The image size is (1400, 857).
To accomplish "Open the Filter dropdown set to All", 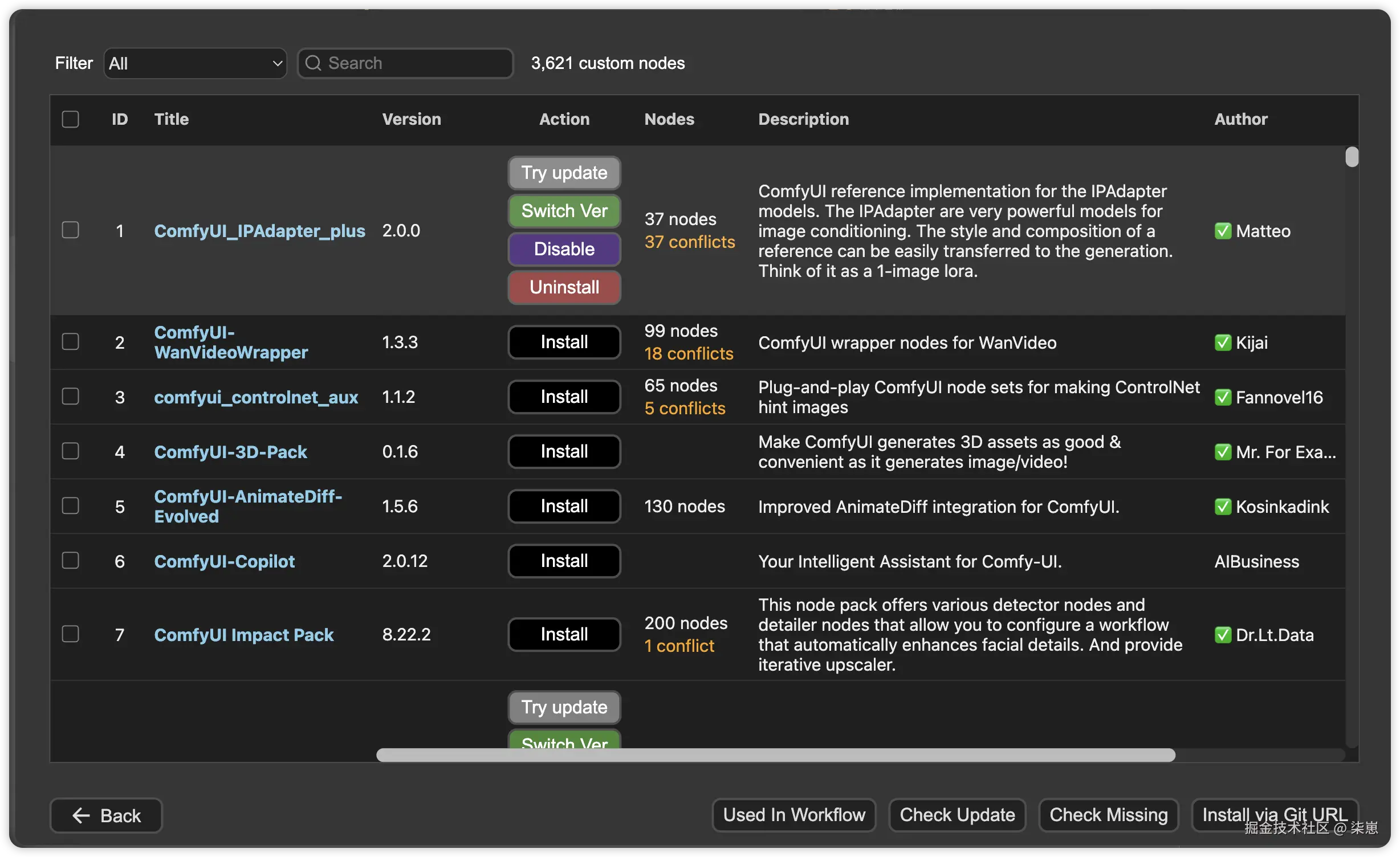I will [x=195, y=63].
